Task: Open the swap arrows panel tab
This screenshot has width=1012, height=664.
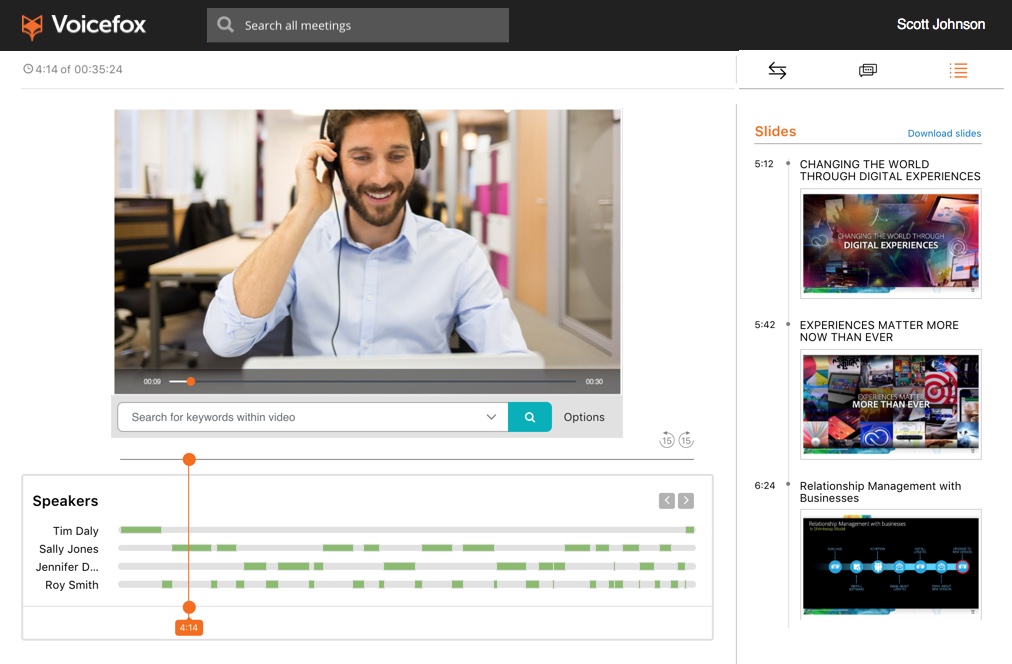Action: click(x=777, y=70)
